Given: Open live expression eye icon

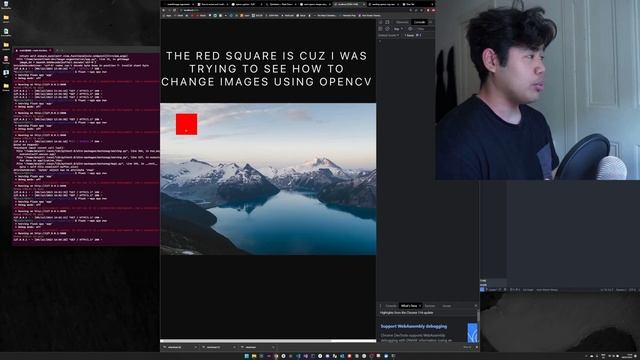Looking at the screenshot, I should click(410, 29).
